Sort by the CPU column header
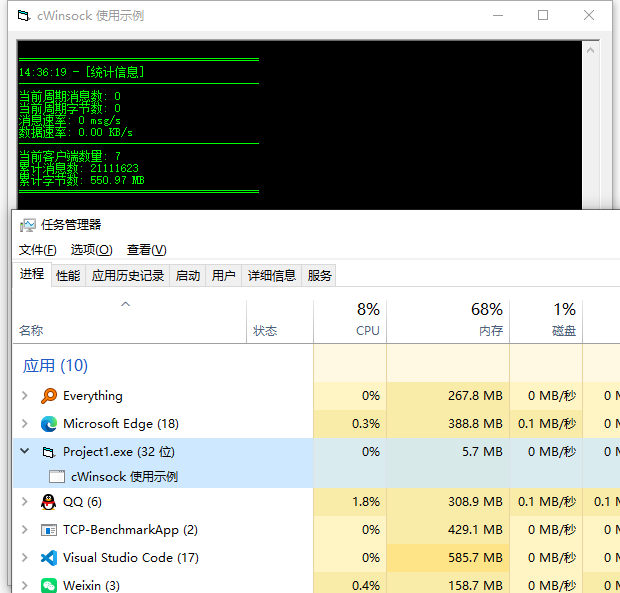620x593 pixels. (350, 322)
